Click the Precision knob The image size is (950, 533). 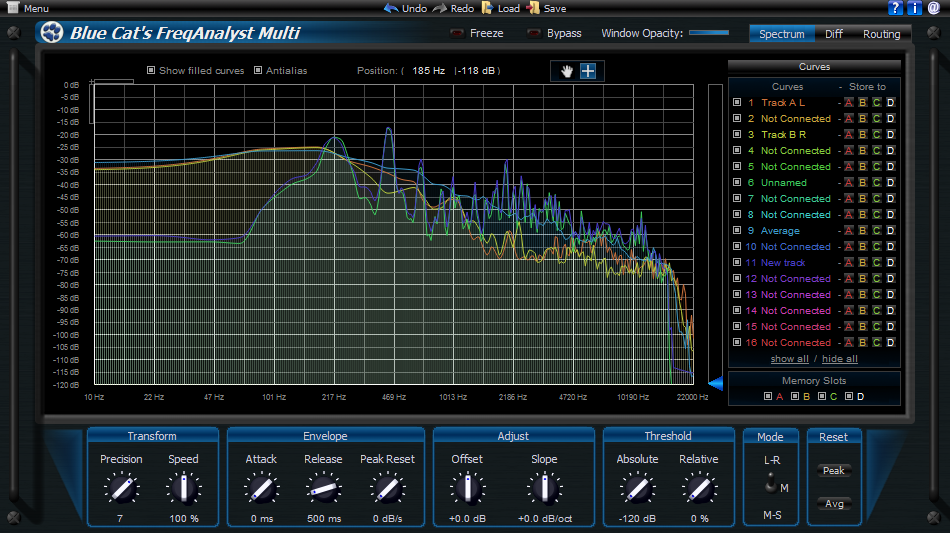pyautogui.click(x=121, y=489)
